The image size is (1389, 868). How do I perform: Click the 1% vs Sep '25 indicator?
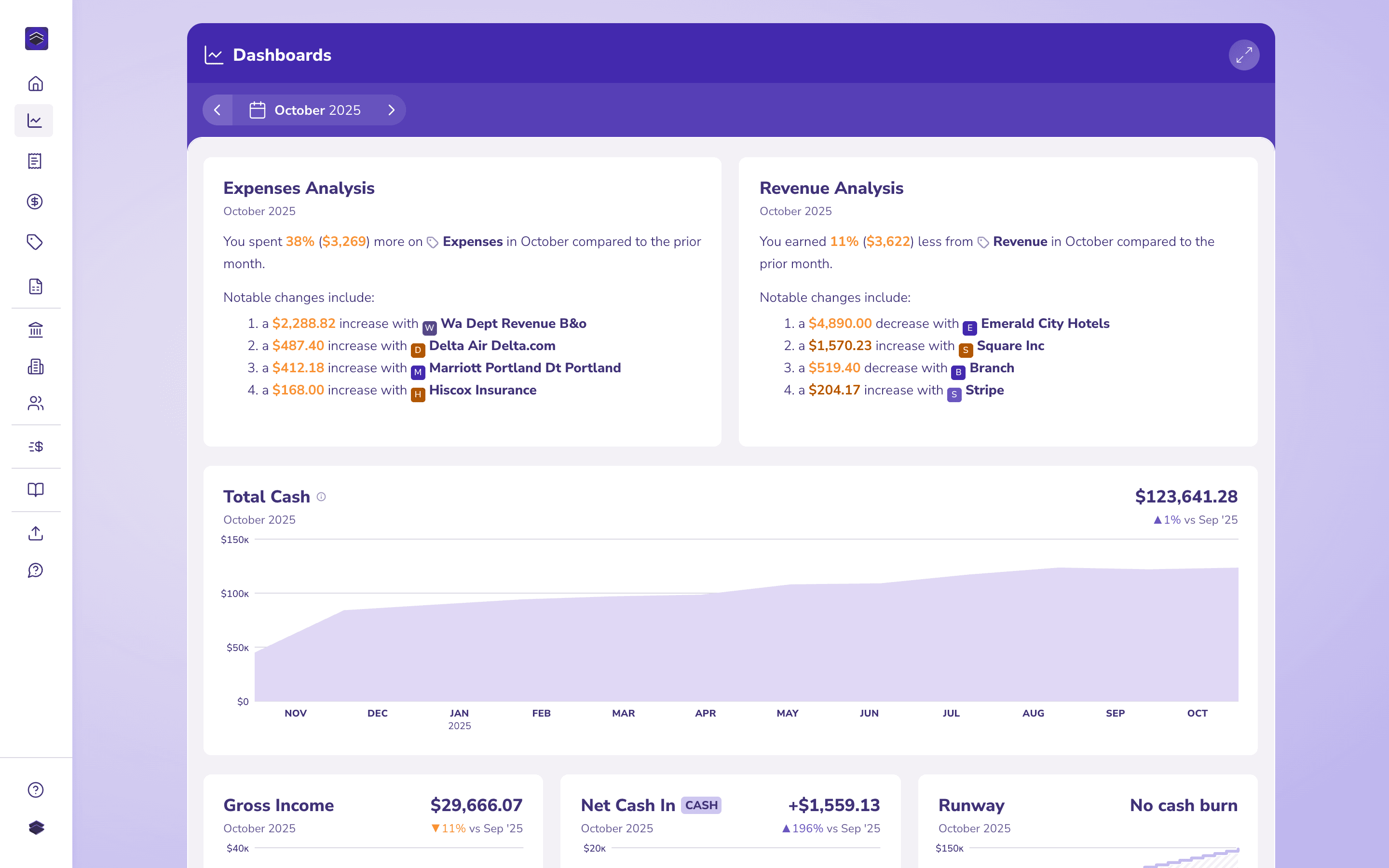(1196, 520)
